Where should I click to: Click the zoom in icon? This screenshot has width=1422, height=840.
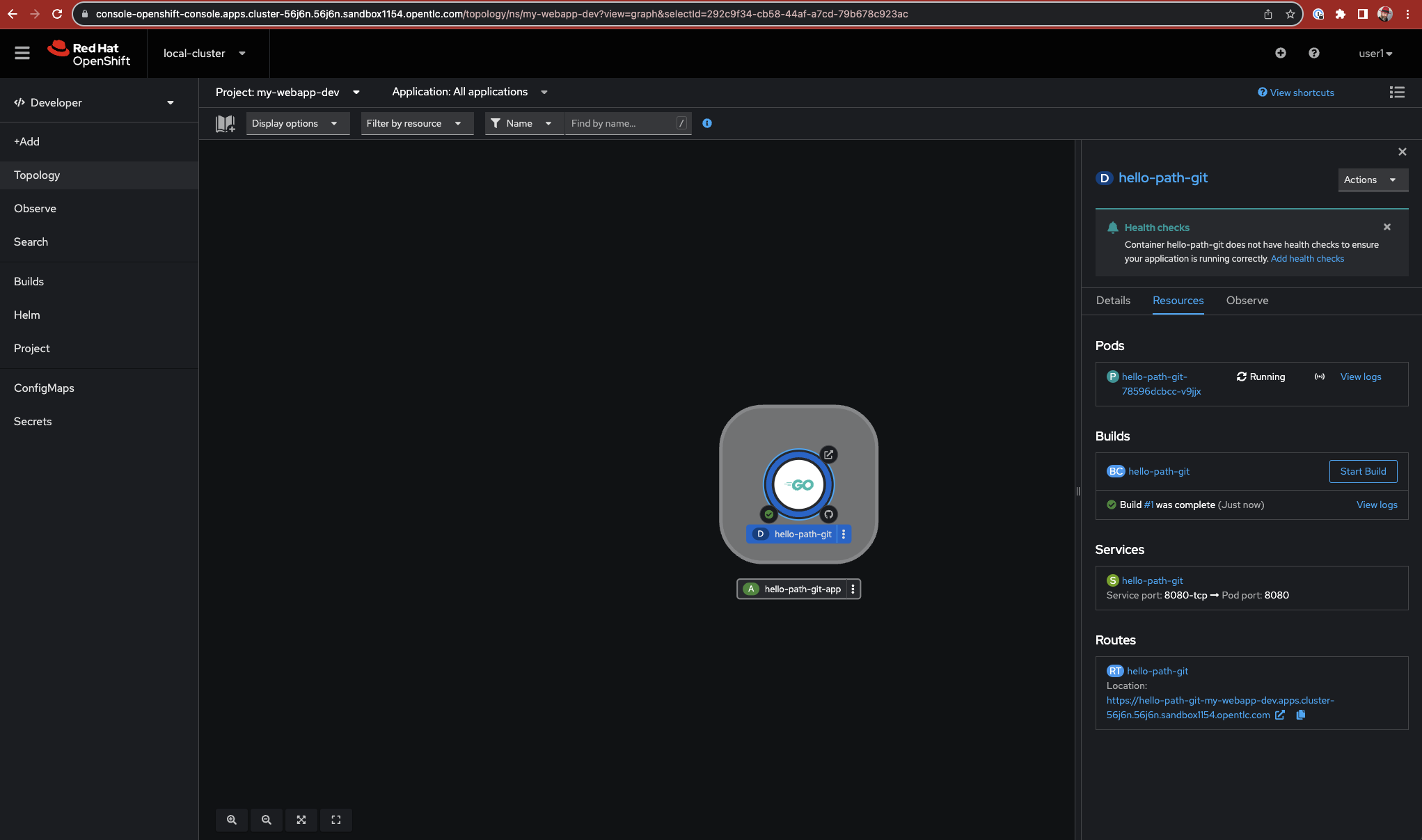click(232, 820)
